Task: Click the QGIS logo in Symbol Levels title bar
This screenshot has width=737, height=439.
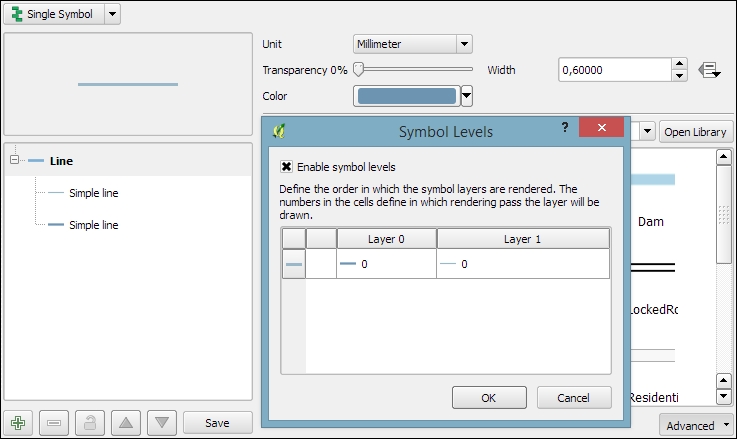Action: pyautogui.click(x=279, y=131)
